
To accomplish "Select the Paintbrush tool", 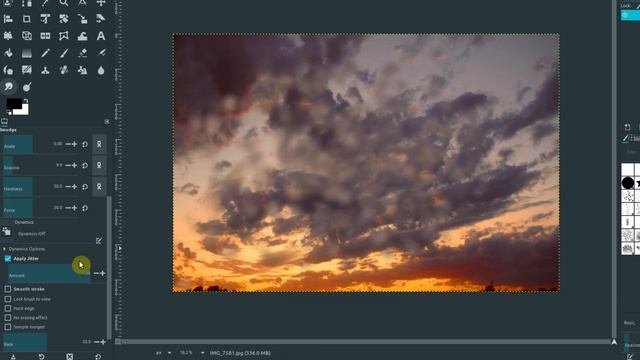I will pos(64,53).
